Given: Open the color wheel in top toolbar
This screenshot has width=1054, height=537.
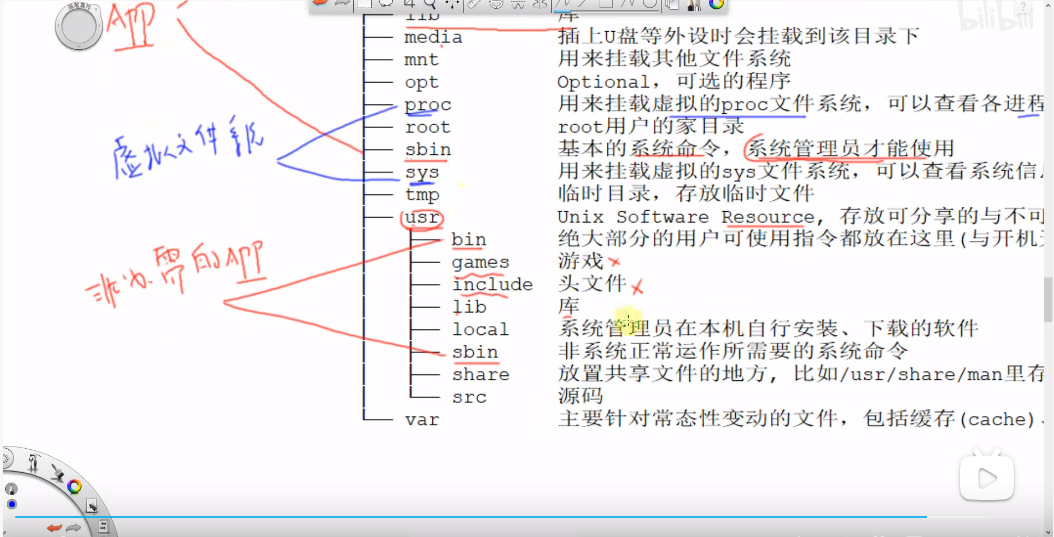Looking at the screenshot, I should (x=716, y=4).
